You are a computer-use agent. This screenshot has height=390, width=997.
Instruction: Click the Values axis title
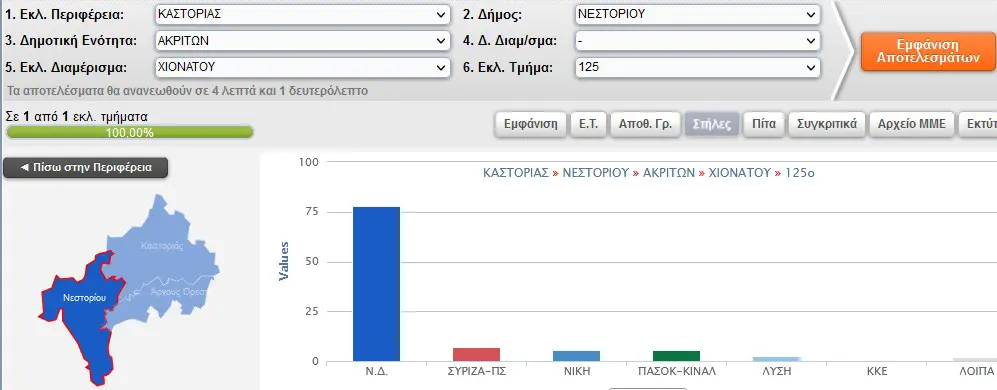point(284,261)
